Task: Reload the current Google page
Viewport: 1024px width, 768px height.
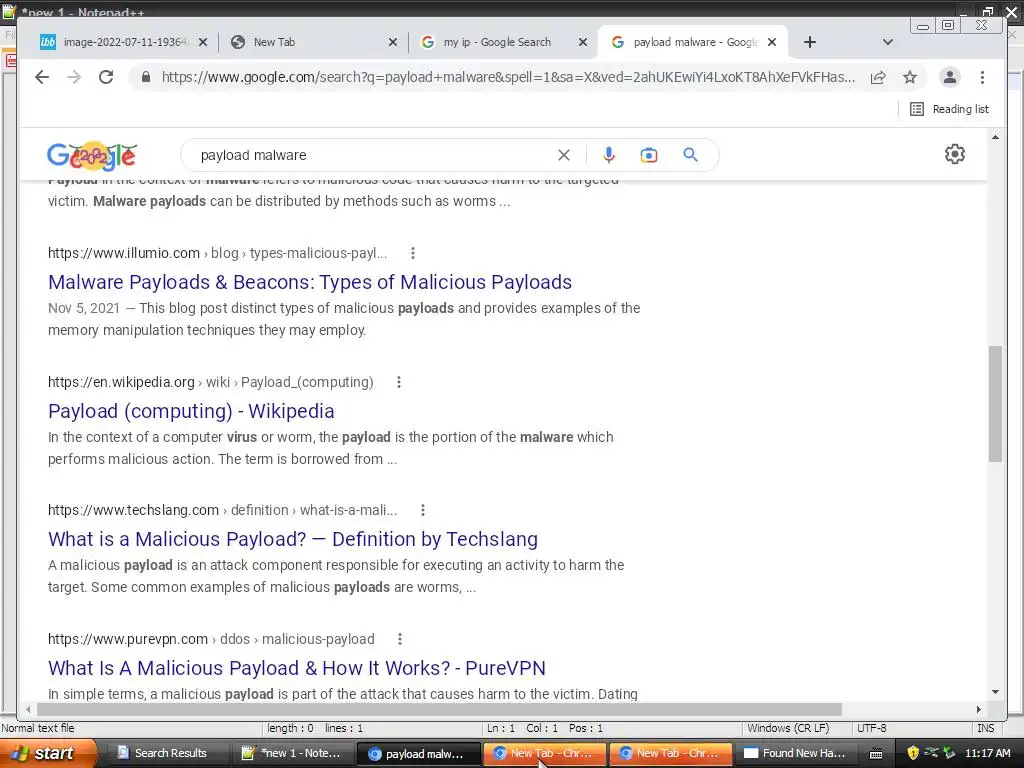Action: click(106, 77)
